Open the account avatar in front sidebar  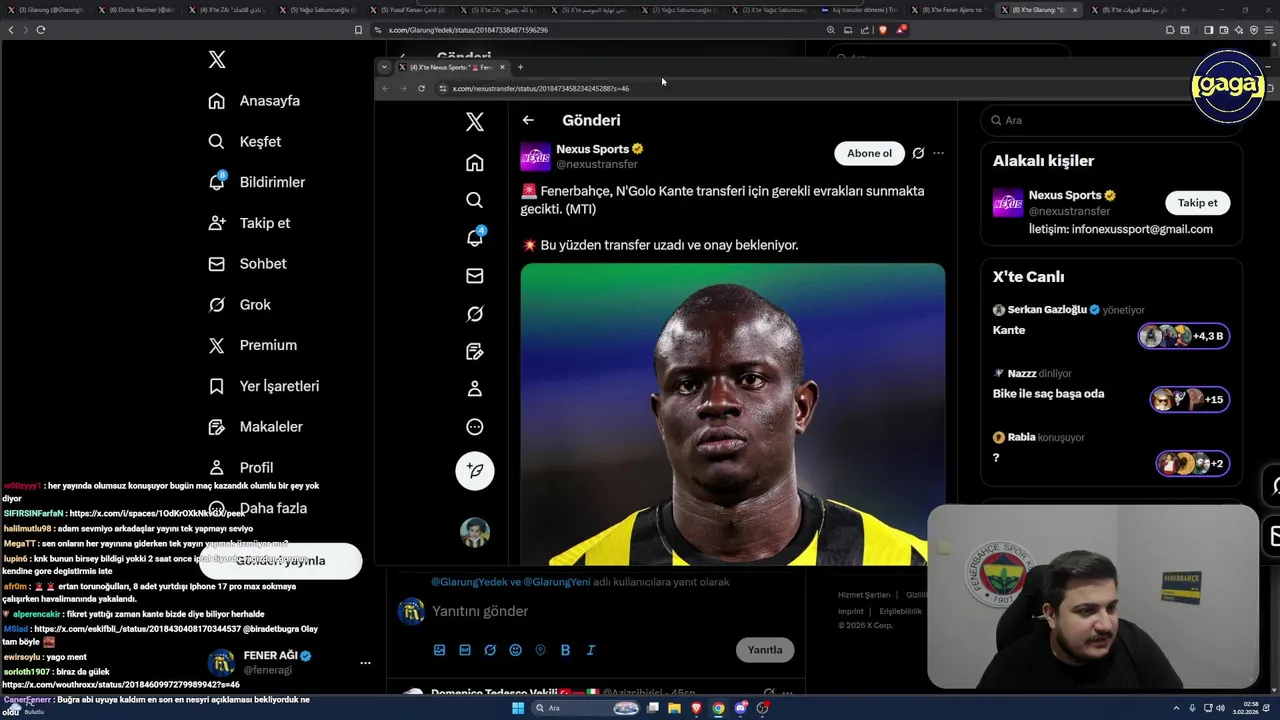475,532
